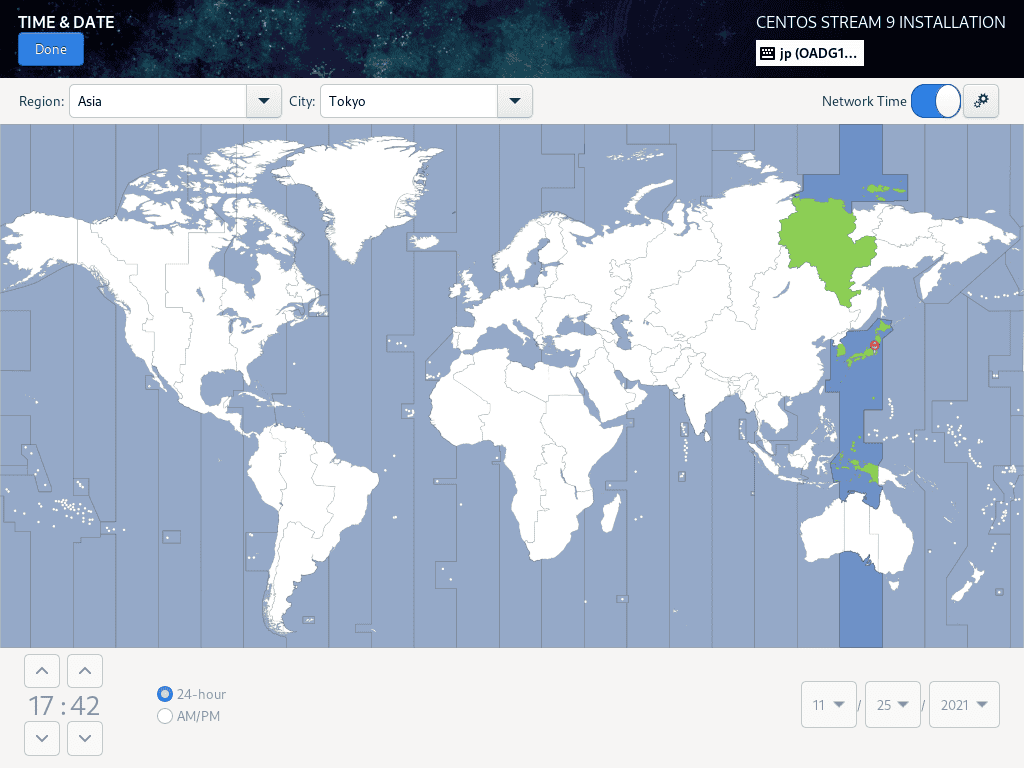1024x768 pixels.
Task: Click into the Region field showing Asia
Action: 158,101
